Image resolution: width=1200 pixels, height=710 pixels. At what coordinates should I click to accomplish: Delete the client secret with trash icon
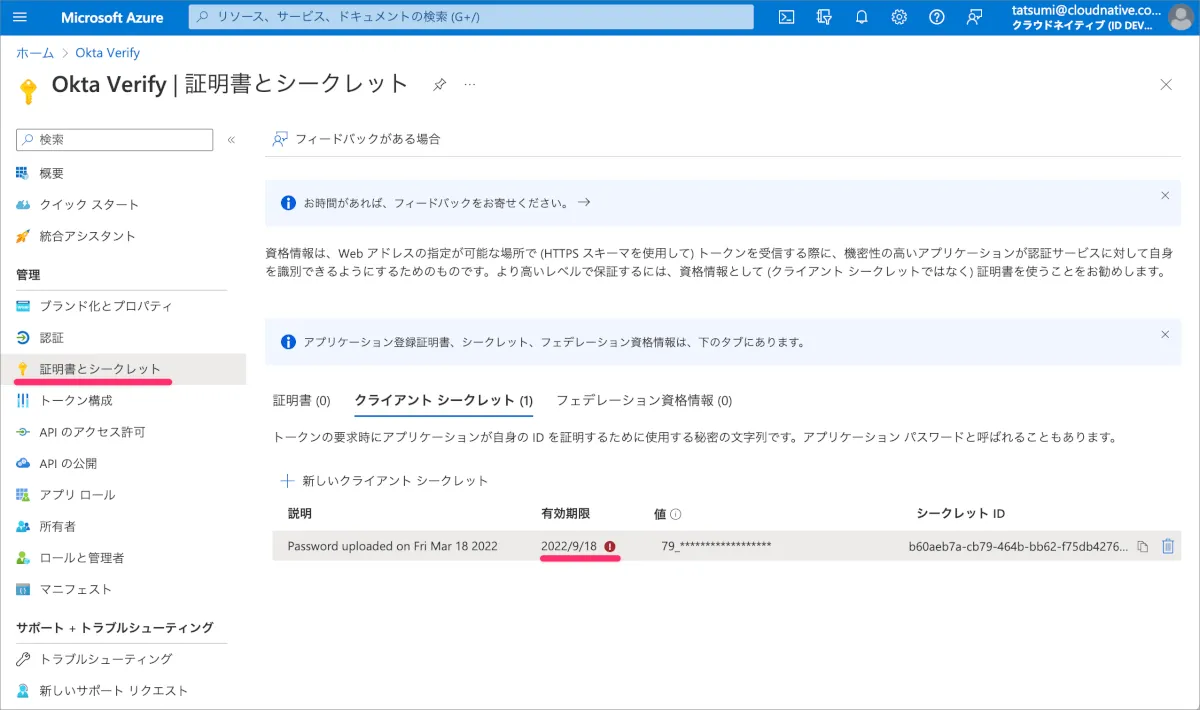point(1167,546)
